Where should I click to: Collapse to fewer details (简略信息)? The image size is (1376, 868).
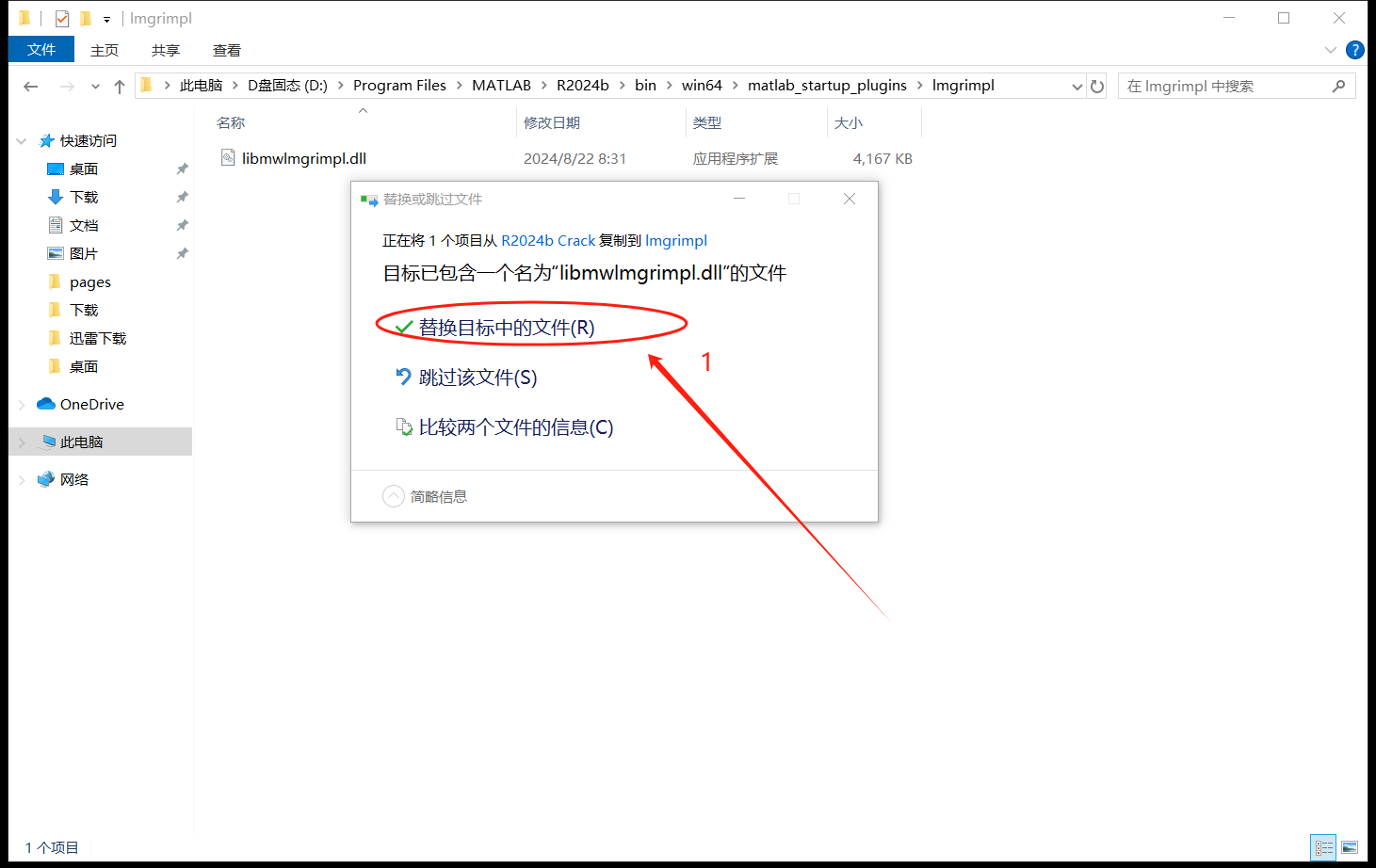tap(426, 496)
